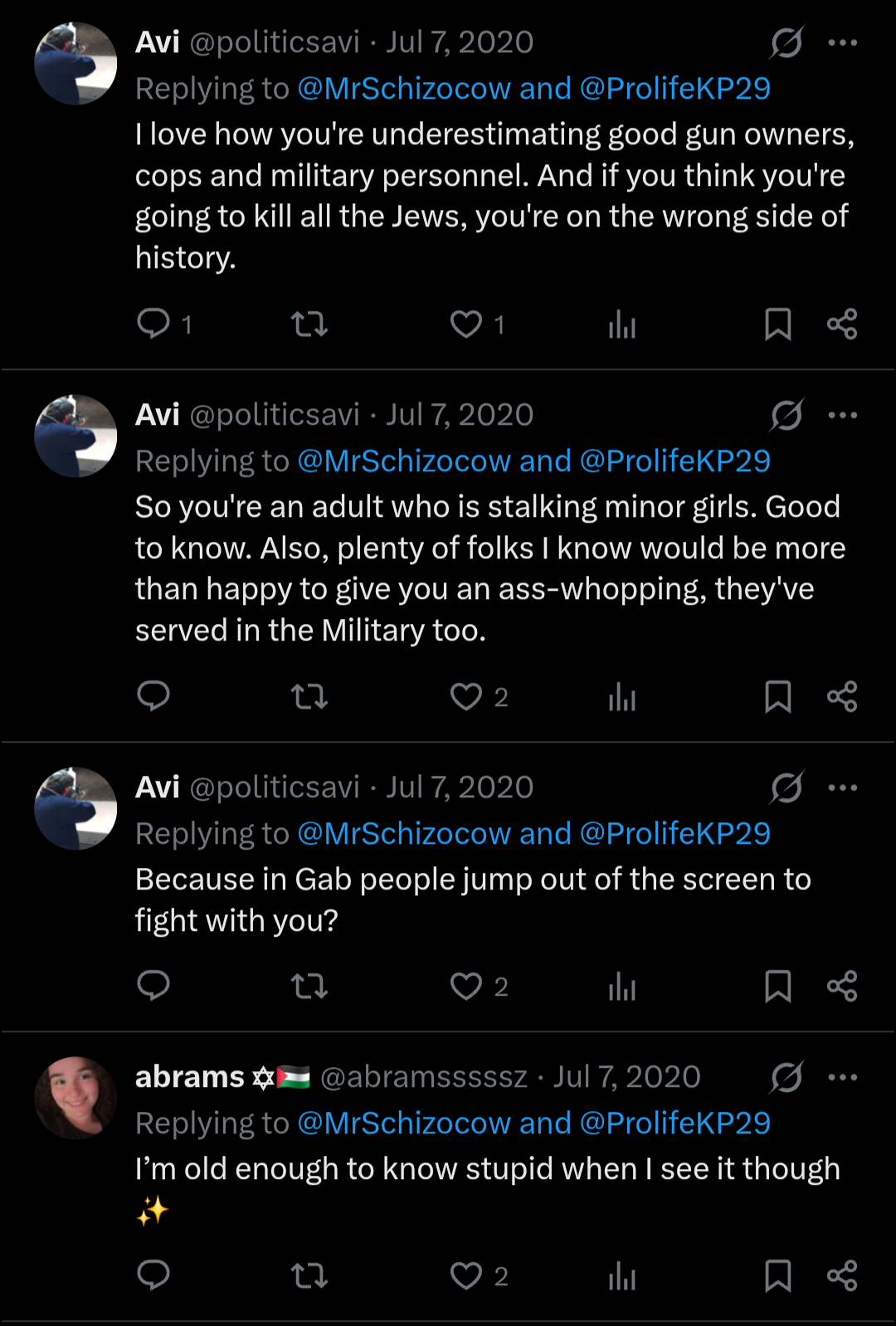The width and height of the screenshot is (896, 1326).
Task: Open more options menu on first Avi tweet
Action: (x=843, y=42)
